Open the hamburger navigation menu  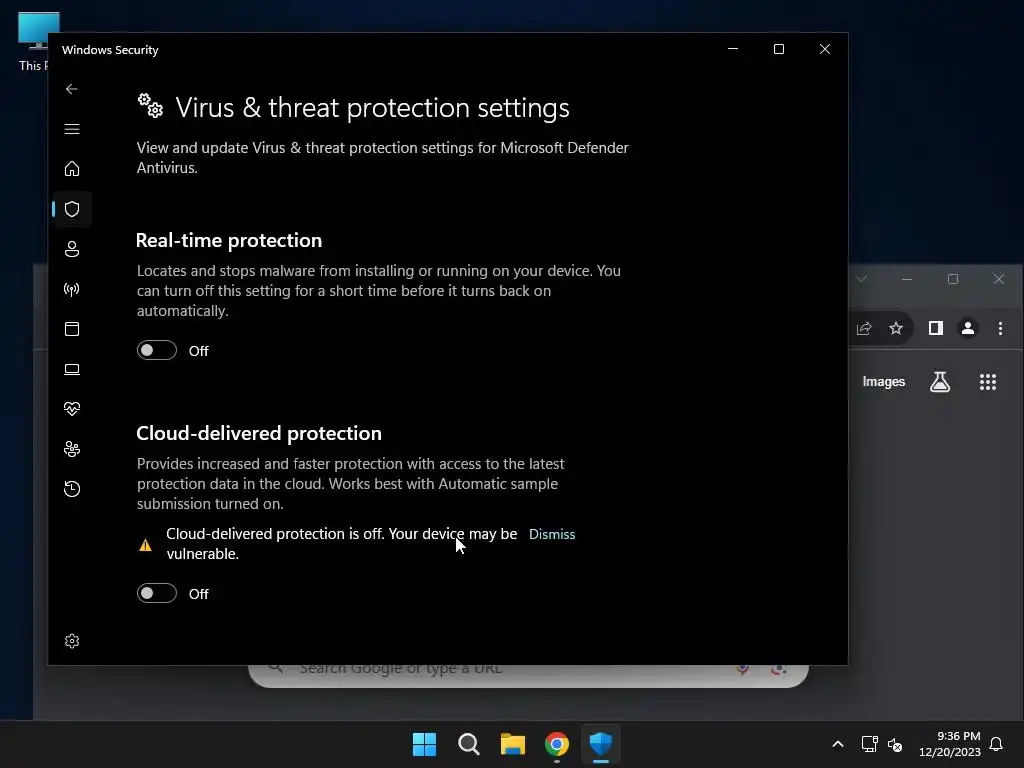(x=72, y=129)
